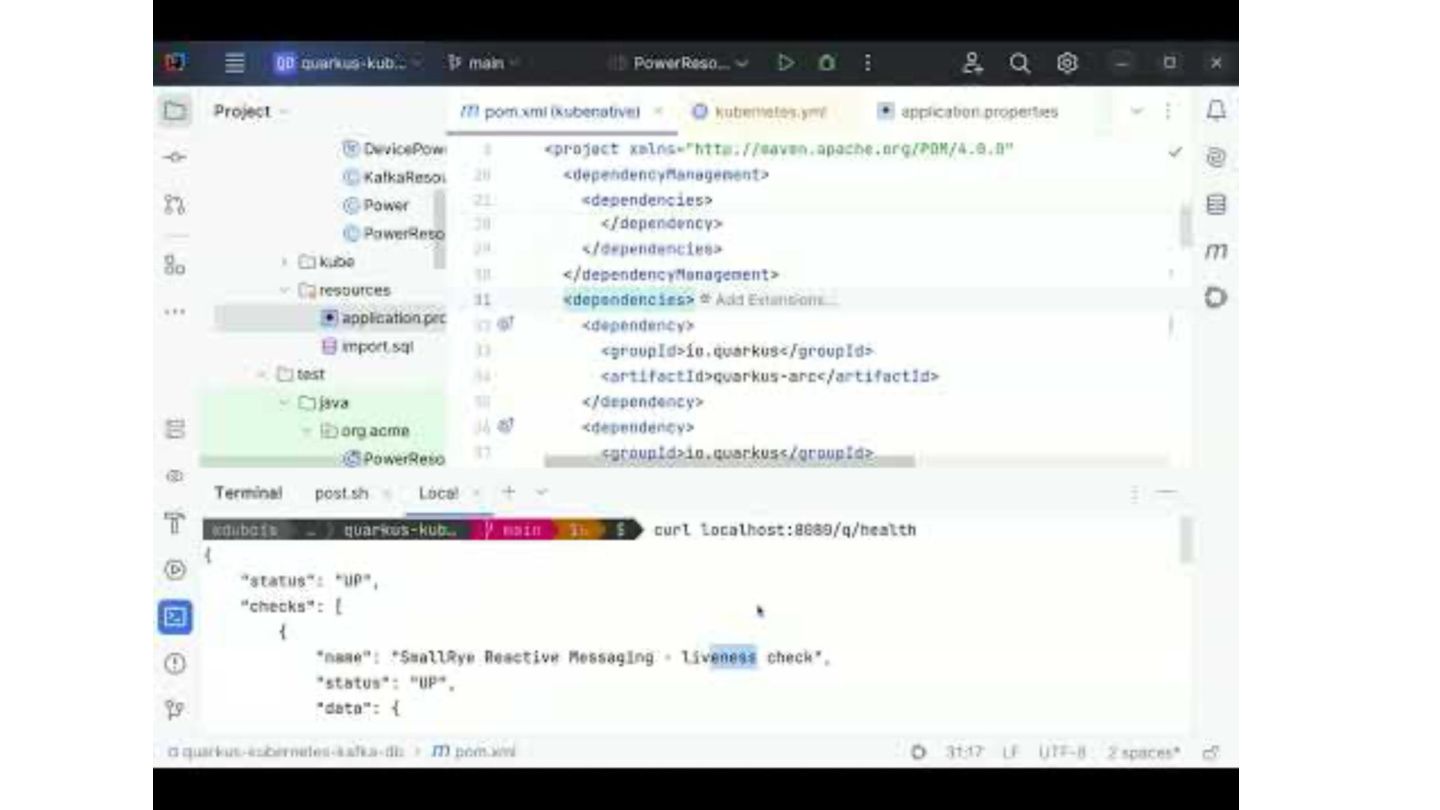
Task: Click quarkus-kubernetes-kafka-db breadcrumb
Action: coord(286,751)
